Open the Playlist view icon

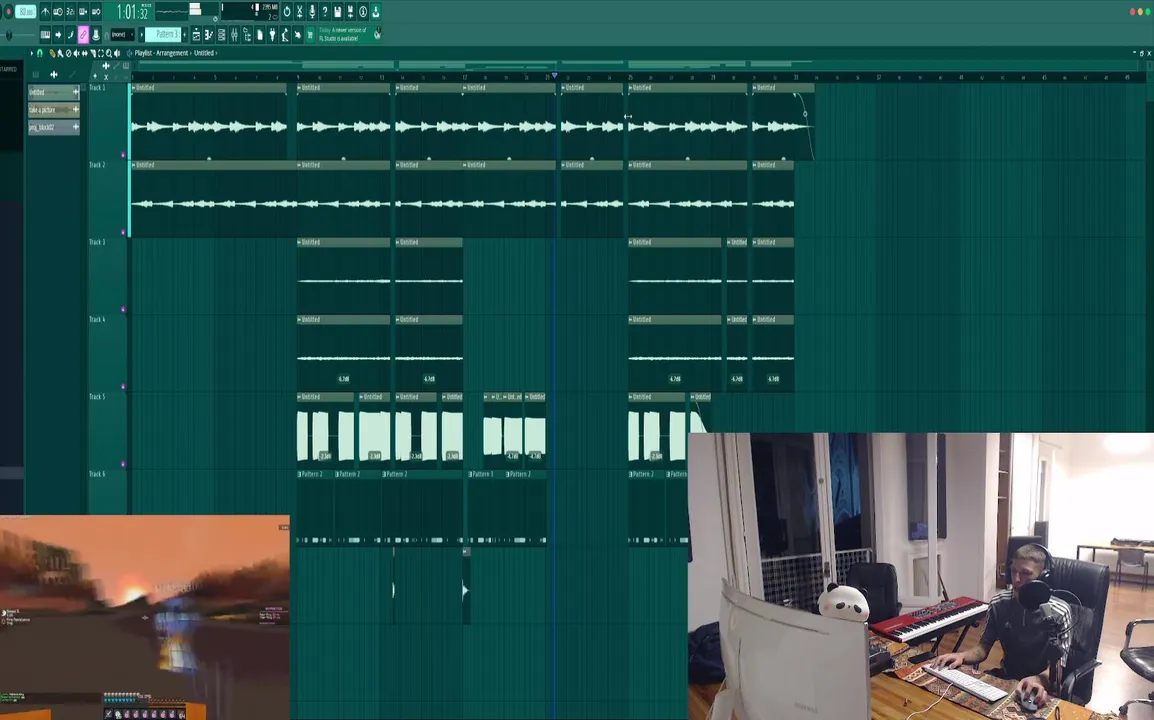coord(197,35)
